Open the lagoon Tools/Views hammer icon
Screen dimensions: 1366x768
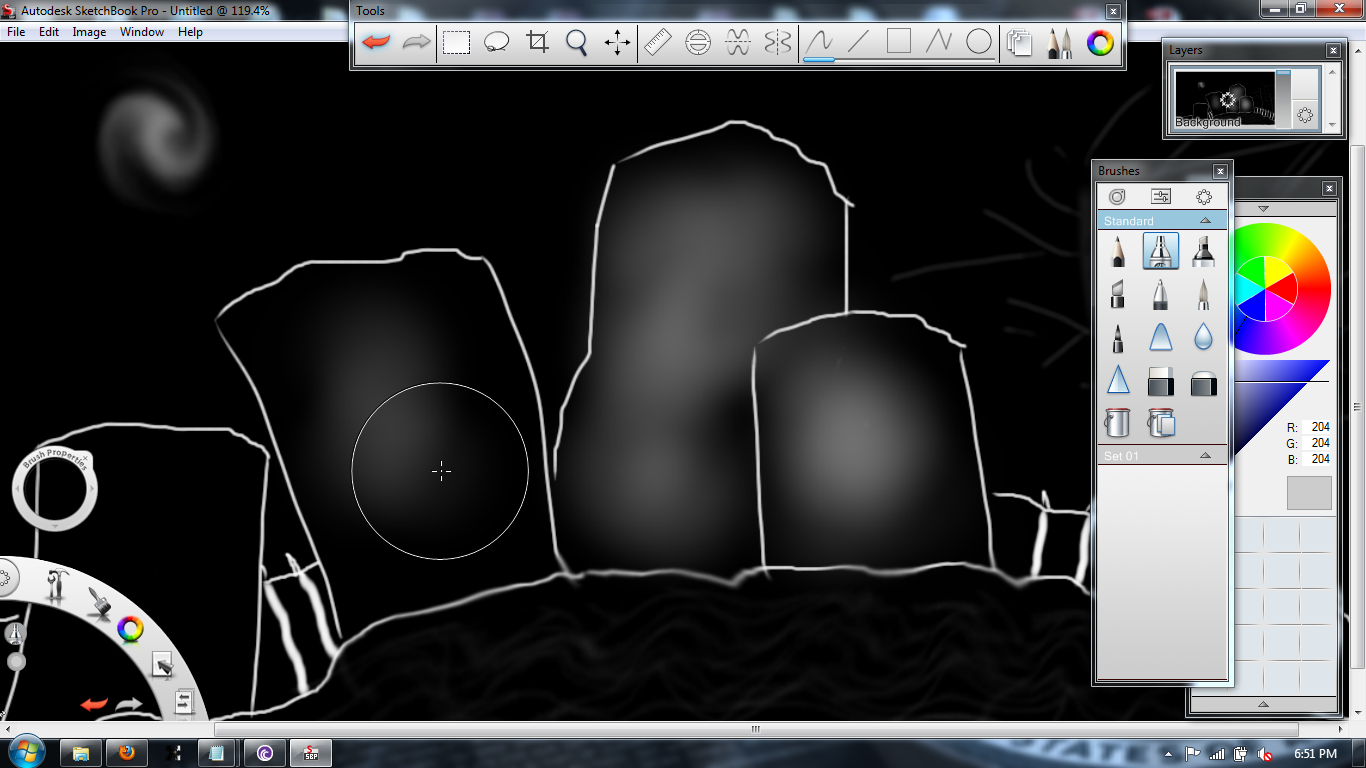click(x=56, y=586)
